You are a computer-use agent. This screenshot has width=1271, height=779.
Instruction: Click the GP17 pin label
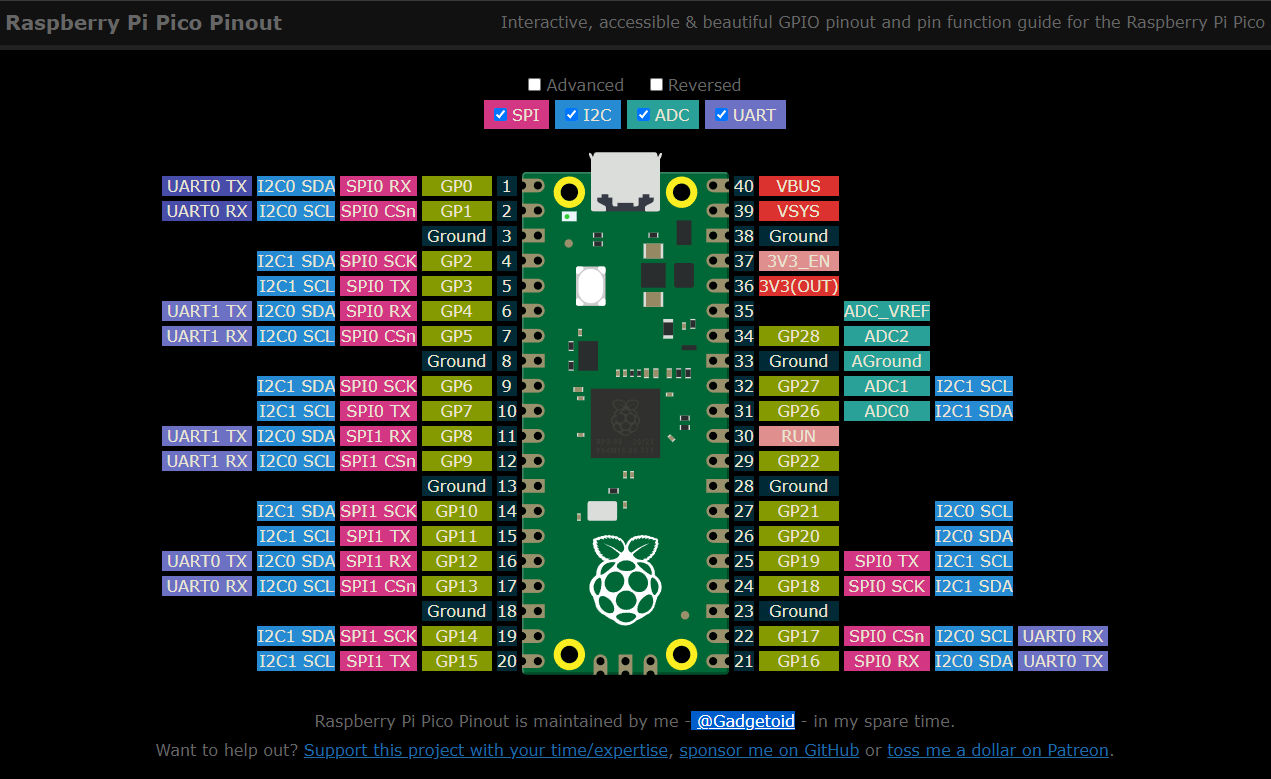tap(799, 636)
